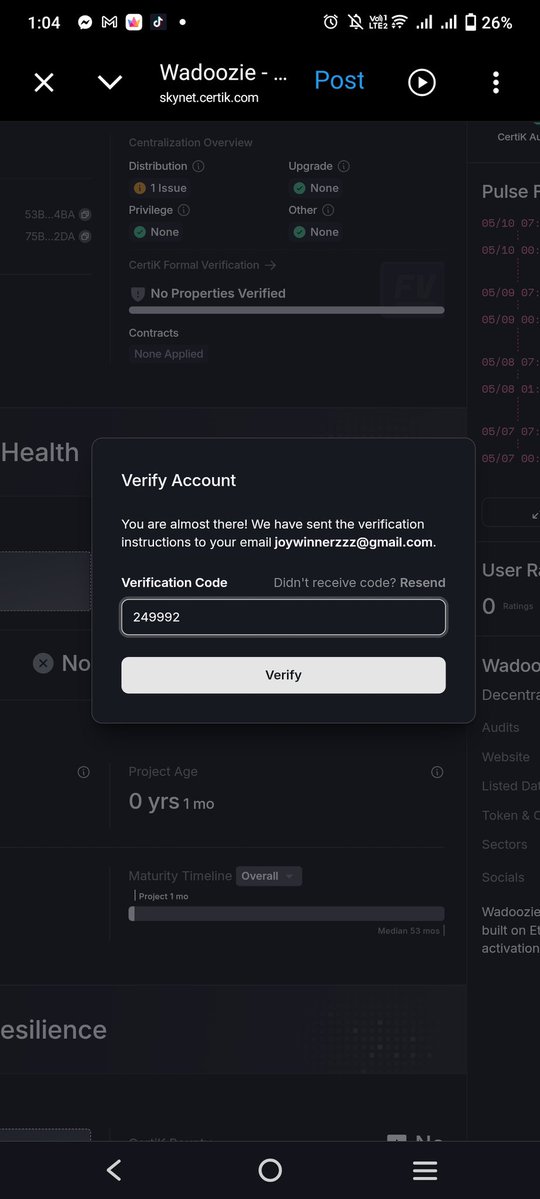540x1199 pixels.
Task: Tap the blue Post link
Action: [340, 80]
